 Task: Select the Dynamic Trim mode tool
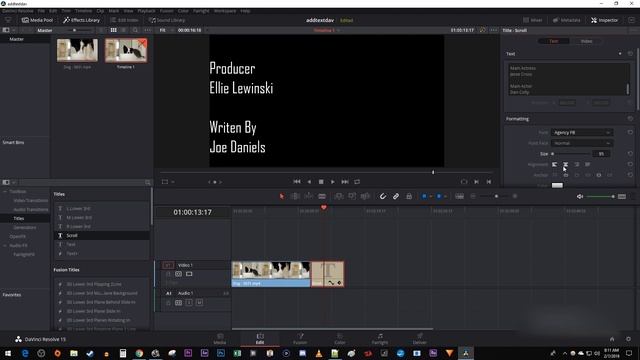click(x=309, y=196)
